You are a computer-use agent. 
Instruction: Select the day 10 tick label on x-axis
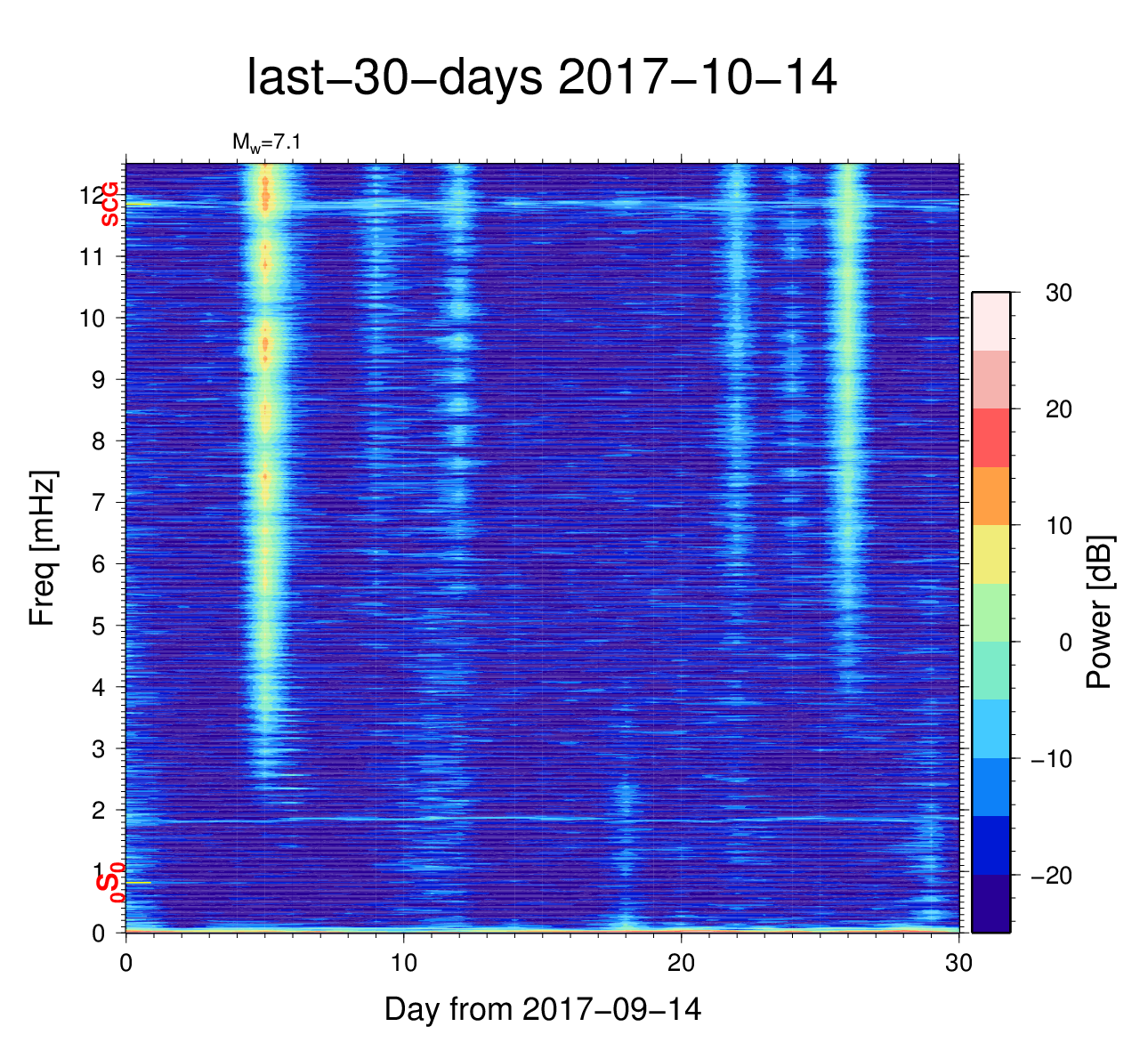point(404,964)
